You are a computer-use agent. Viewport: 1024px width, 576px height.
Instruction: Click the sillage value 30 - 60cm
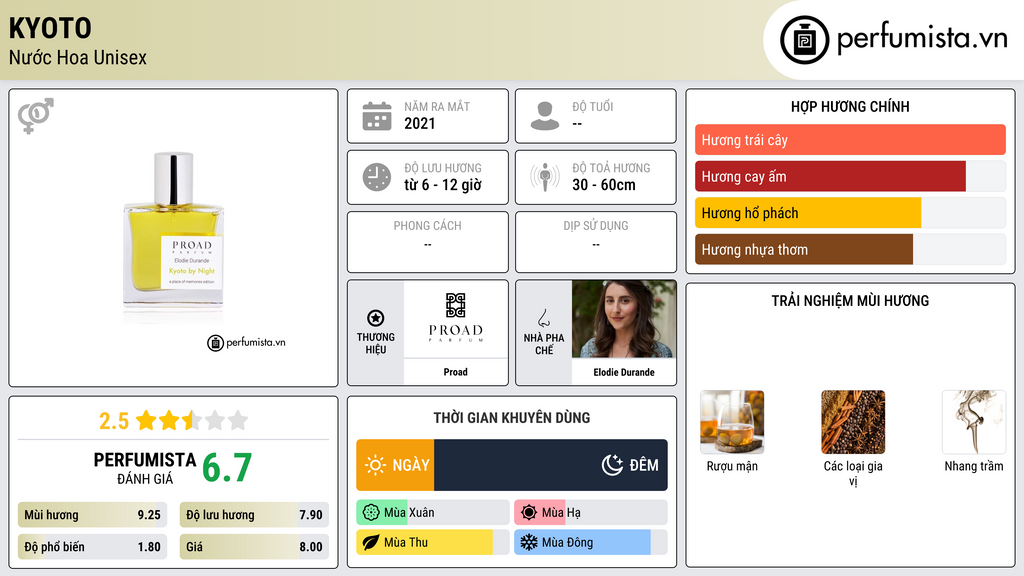pyautogui.click(x=604, y=185)
